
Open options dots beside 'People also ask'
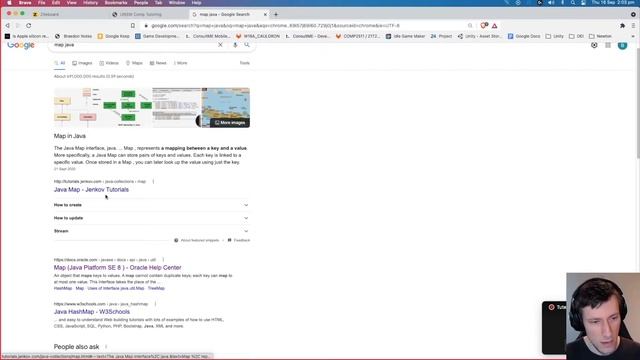(106, 347)
